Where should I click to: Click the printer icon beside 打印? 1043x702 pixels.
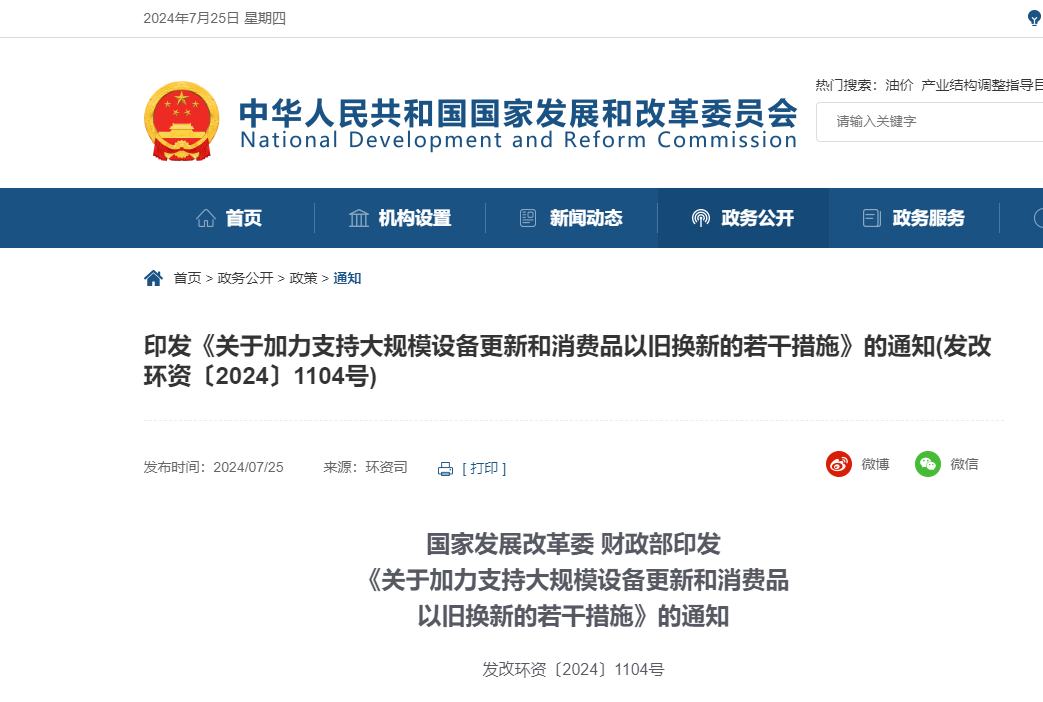(445, 469)
